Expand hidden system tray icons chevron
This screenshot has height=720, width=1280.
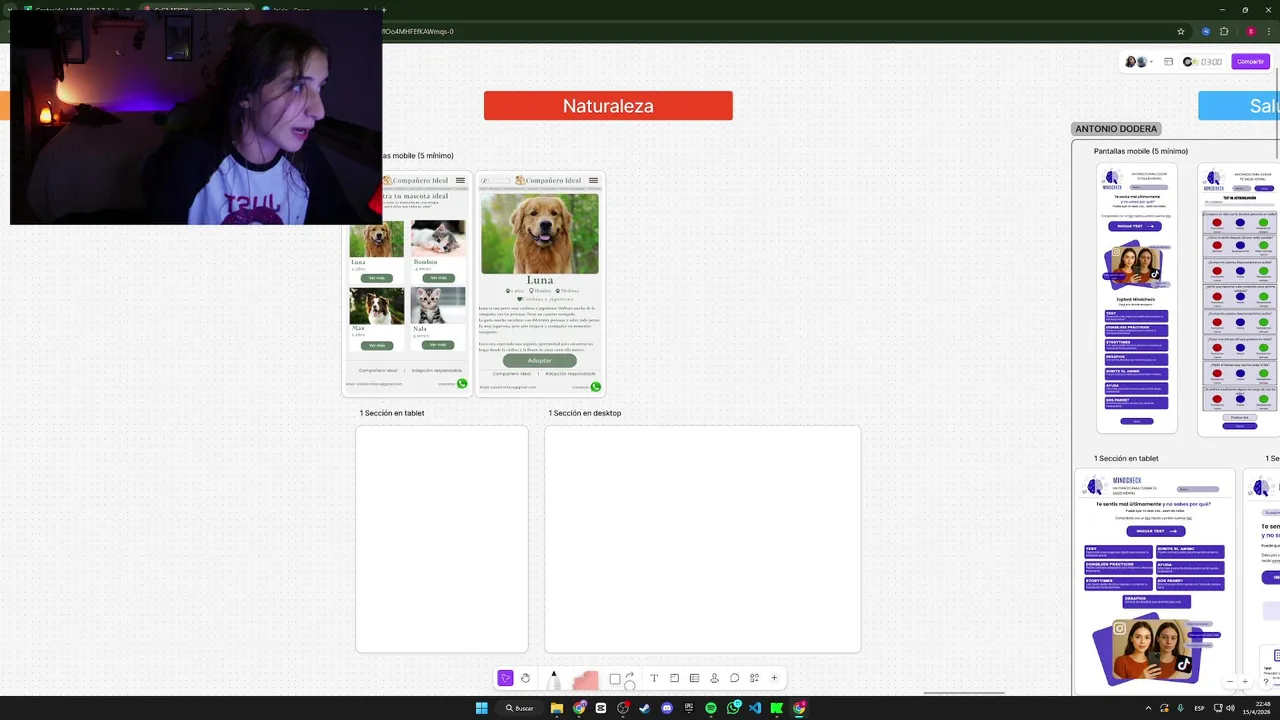[1148, 708]
